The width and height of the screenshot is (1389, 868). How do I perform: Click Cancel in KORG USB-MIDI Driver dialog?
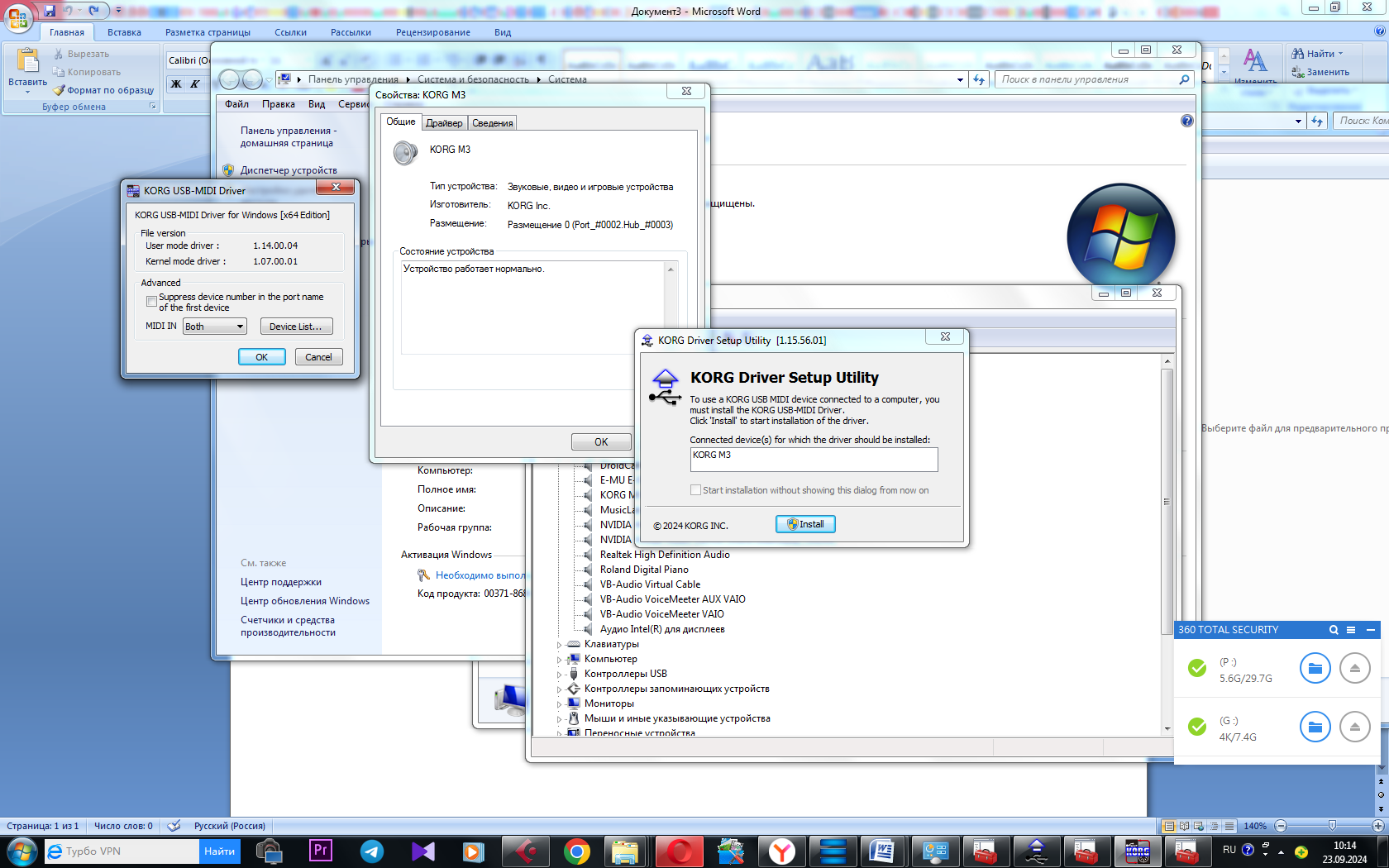point(318,357)
